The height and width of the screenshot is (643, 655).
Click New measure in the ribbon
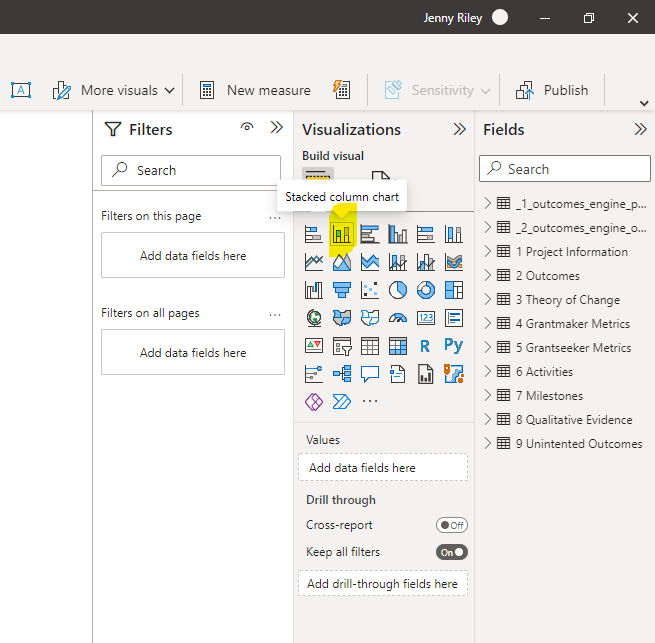coord(256,90)
